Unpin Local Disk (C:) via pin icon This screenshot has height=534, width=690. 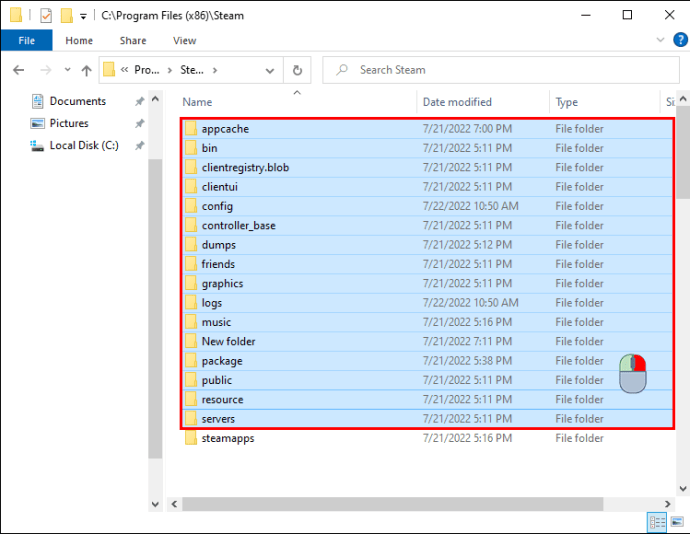point(139,146)
